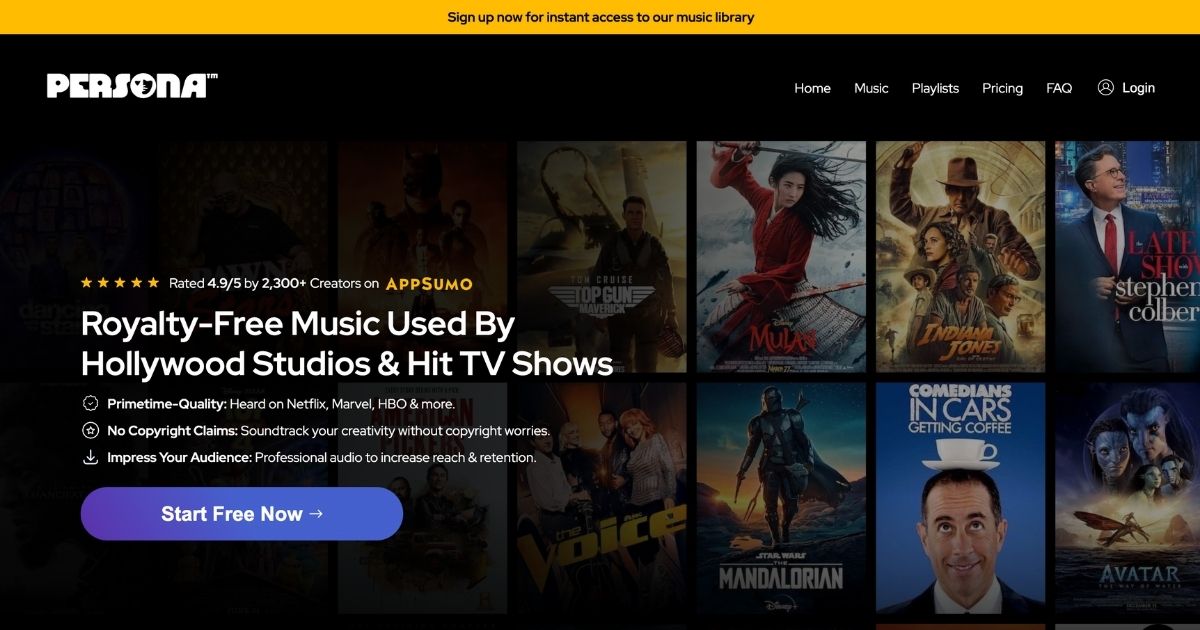Click the Impress Your Audience download icon
1200x630 pixels.
point(90,457)
